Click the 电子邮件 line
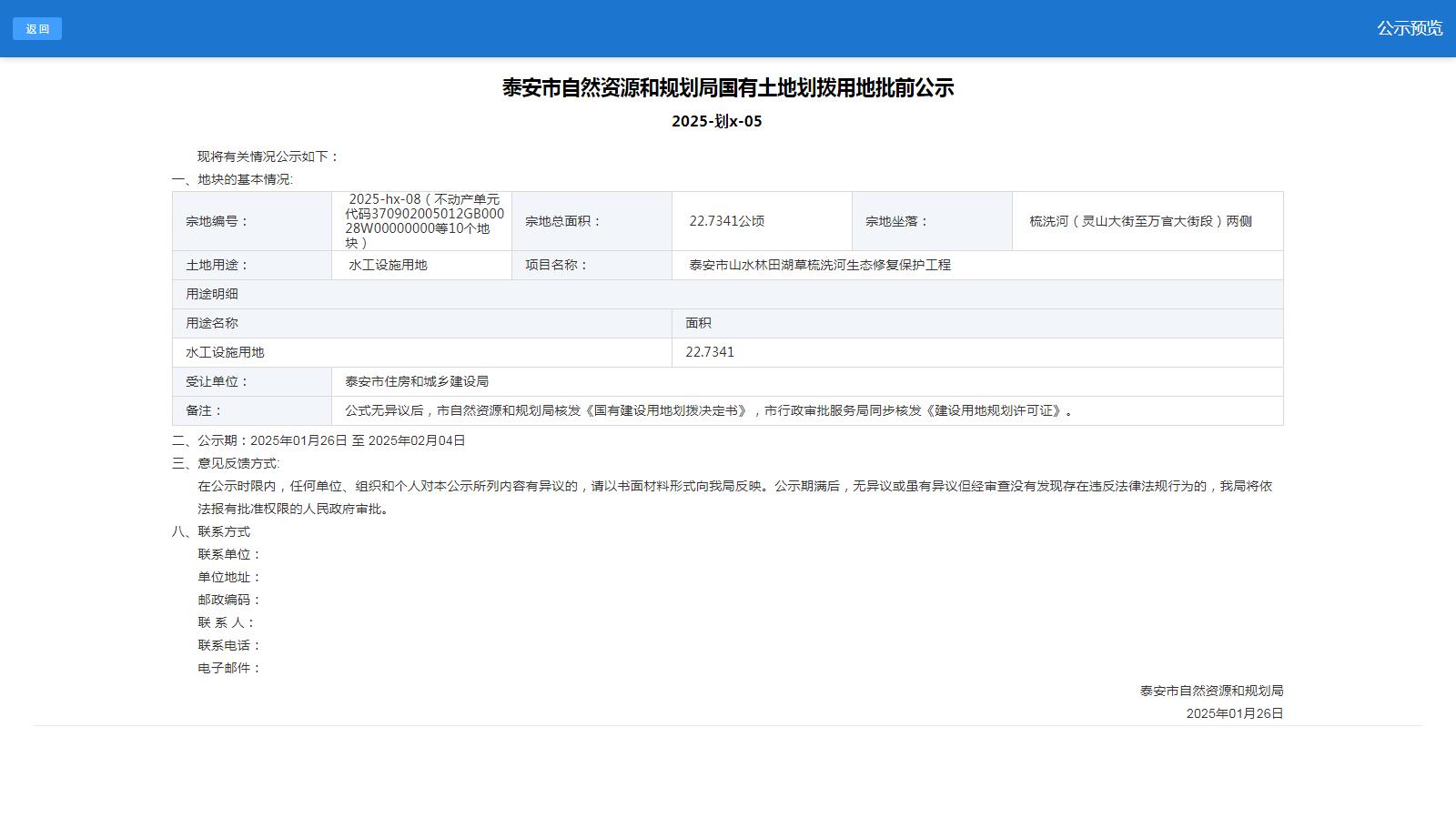The height and width of the screenshot is (818, 1456). (x=229, y=668)
